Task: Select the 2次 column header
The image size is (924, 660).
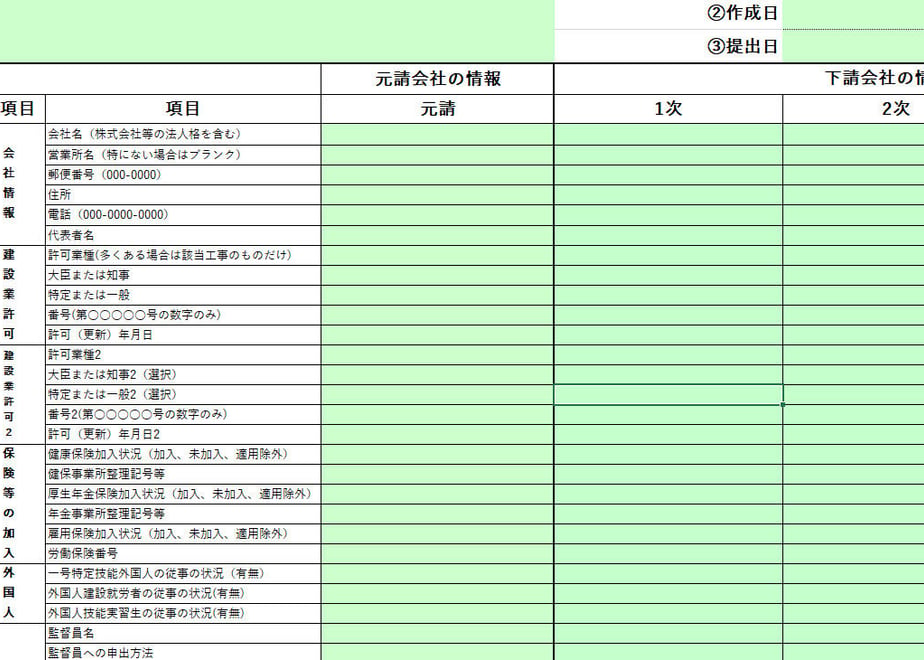Action: click(854, 109)
